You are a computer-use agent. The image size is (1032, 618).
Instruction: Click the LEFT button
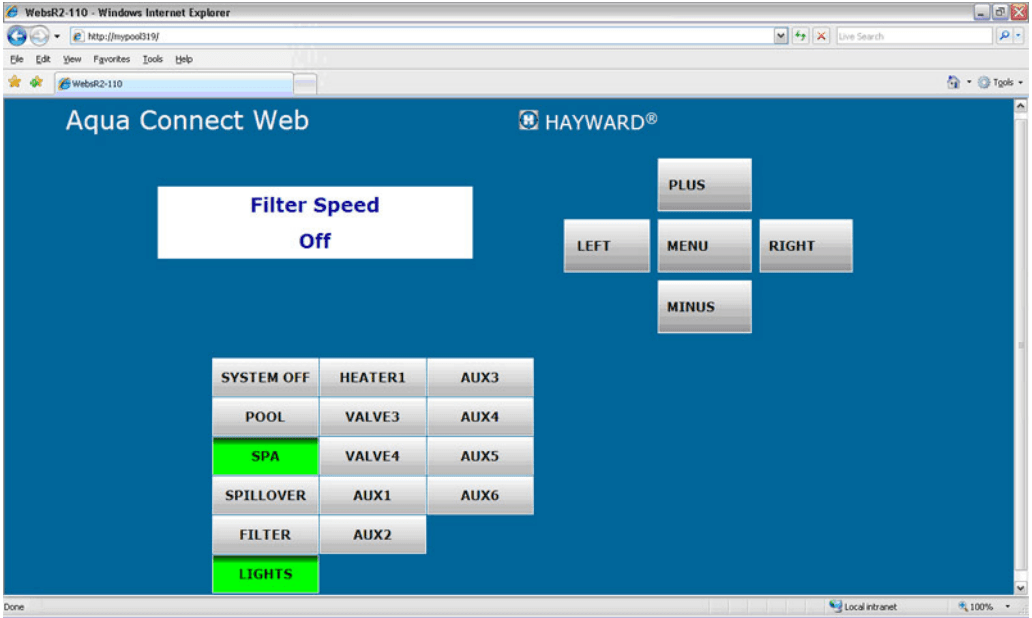pyautogui.click(x=607, y=245)
